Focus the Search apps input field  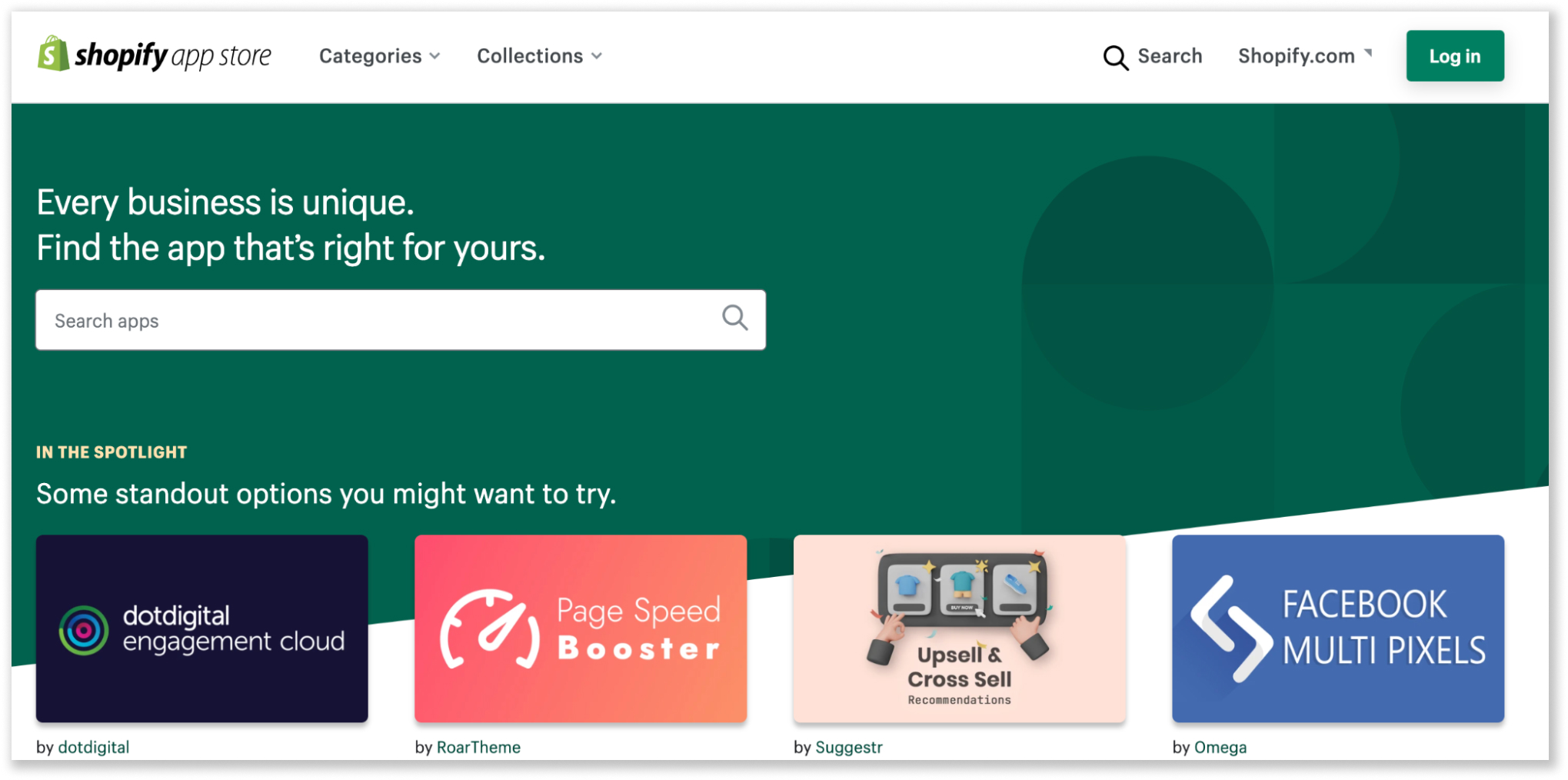coord(401,320)
